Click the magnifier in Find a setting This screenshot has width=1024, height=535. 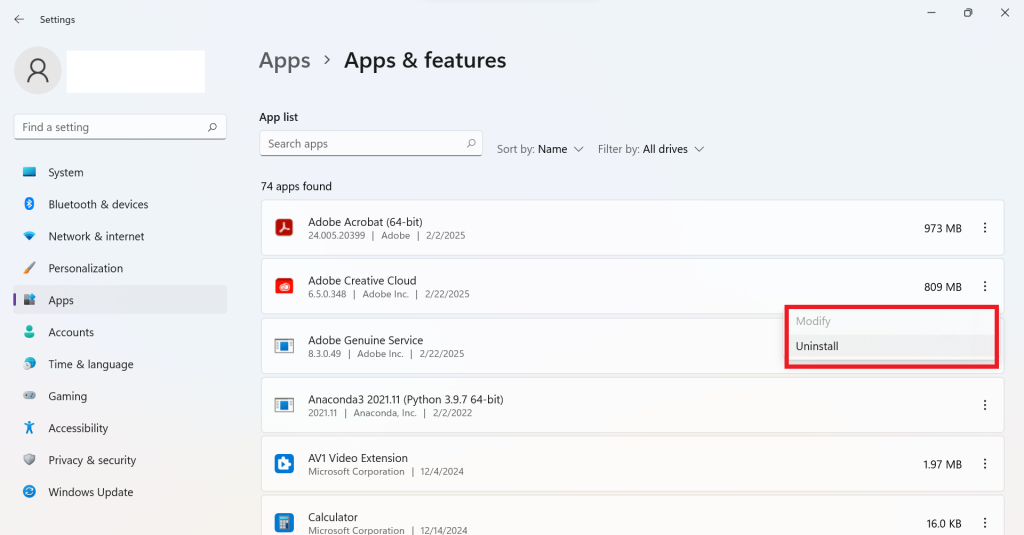pos(212,127)
